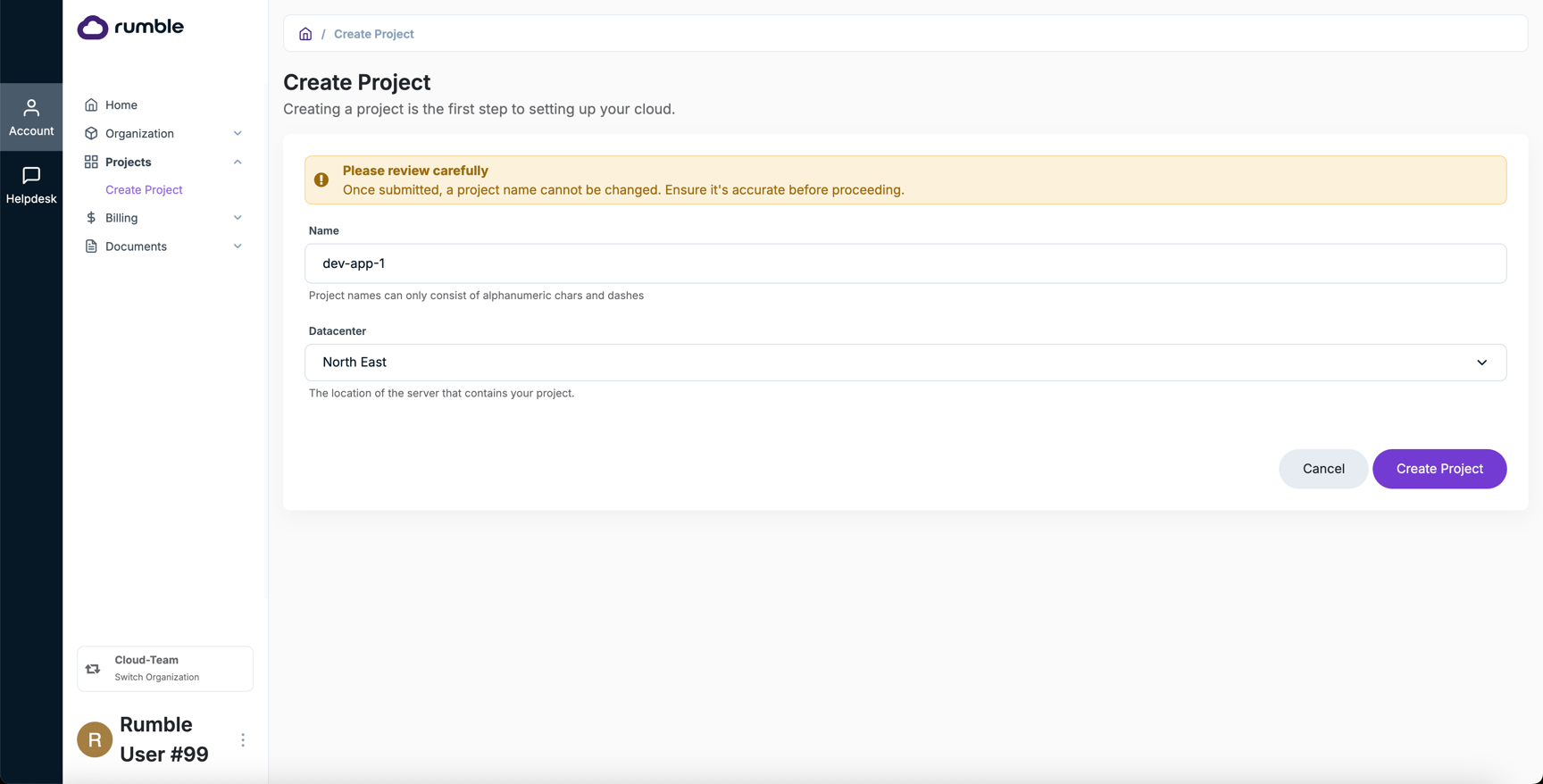Viewport: 1543px width, 784px height.
Task: Open the user options three-dot menu
Action: tap(243, 739)
